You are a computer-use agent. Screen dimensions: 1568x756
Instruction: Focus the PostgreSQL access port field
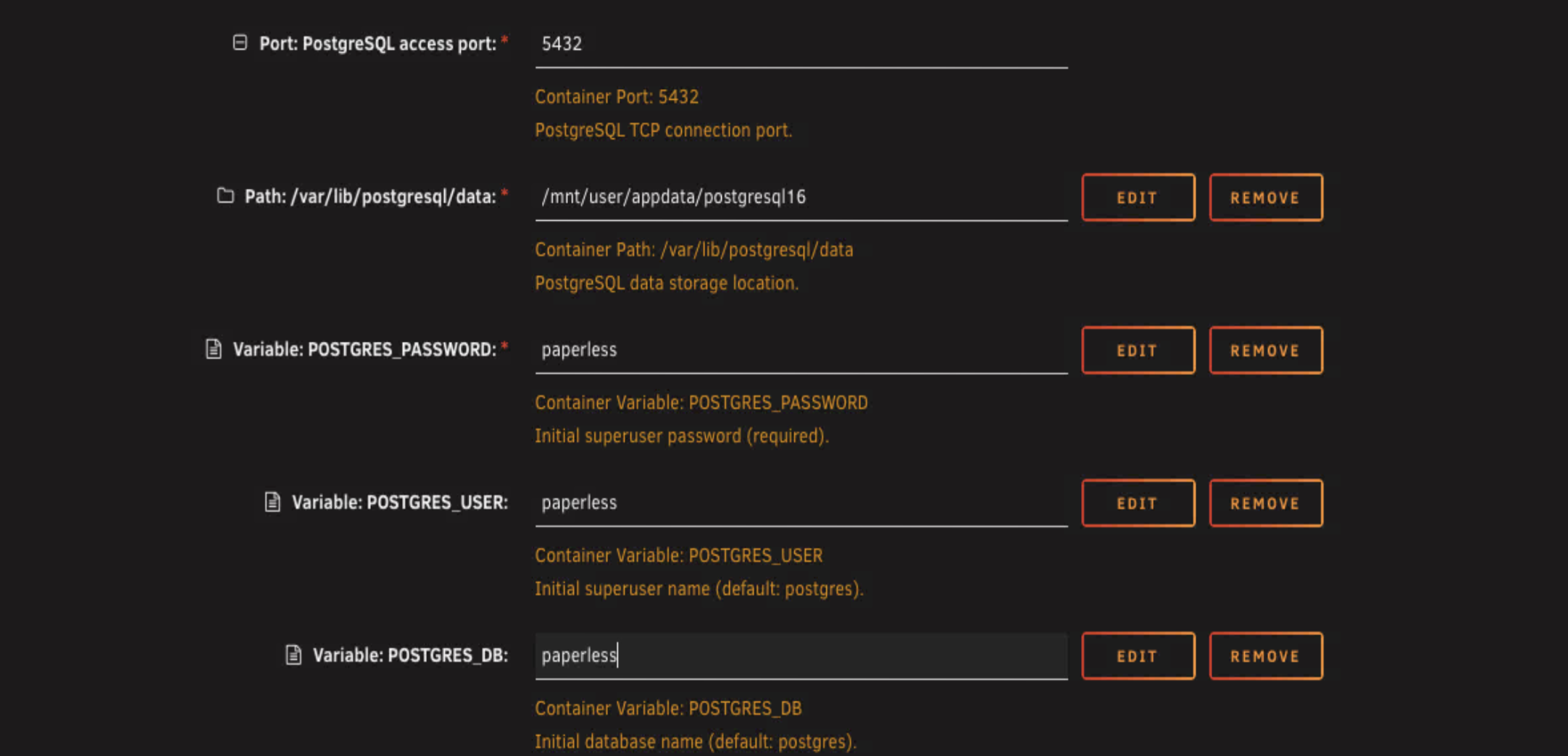(x=801, y=44)
